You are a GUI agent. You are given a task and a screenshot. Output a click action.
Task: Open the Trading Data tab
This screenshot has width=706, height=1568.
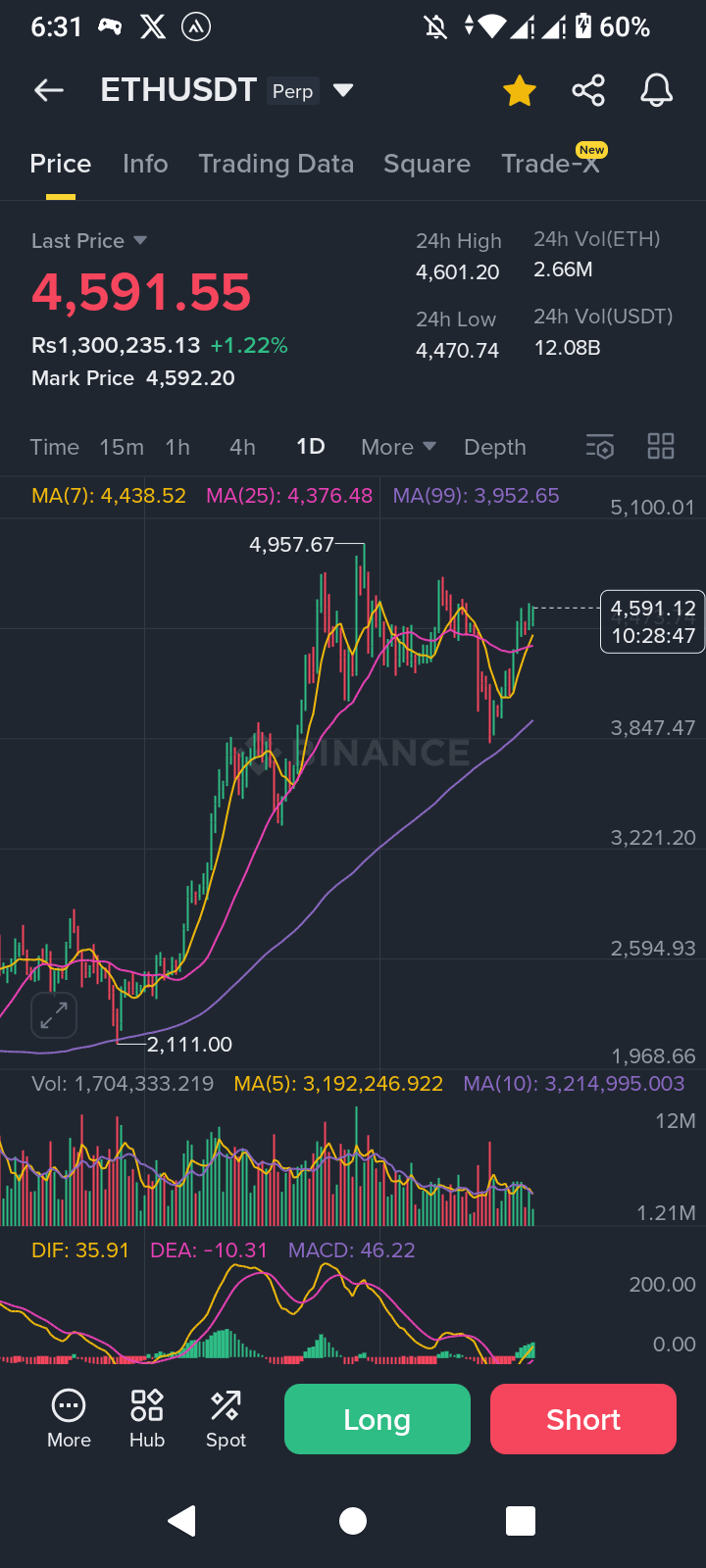pyautogui.click(x=276, y=164)
